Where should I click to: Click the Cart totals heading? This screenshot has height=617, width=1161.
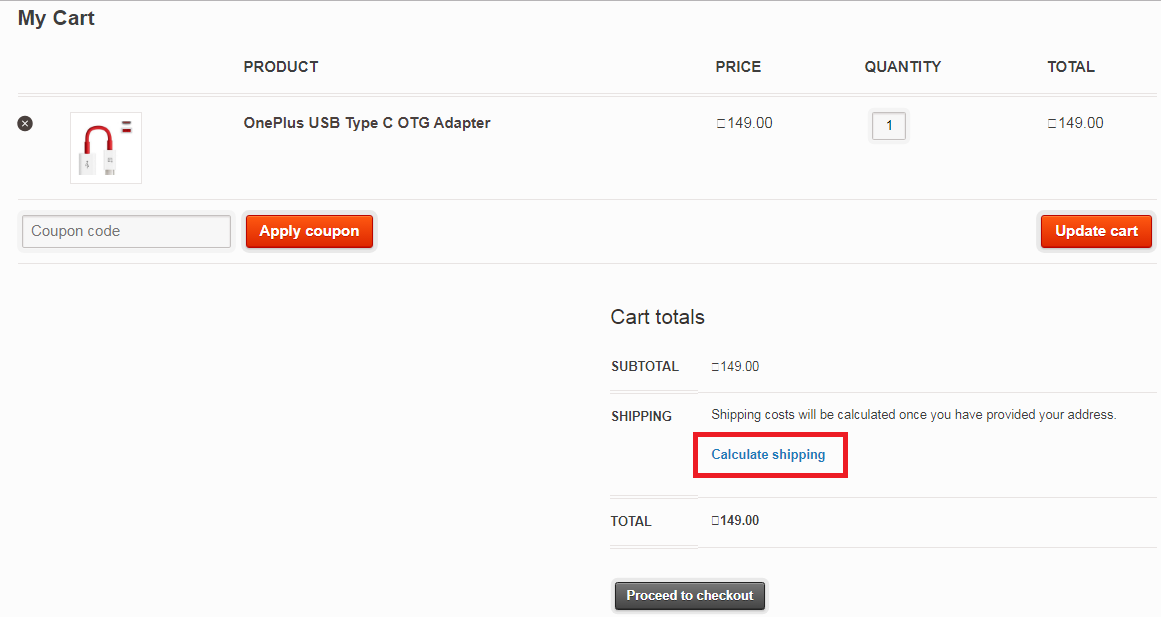click(658, 317)
